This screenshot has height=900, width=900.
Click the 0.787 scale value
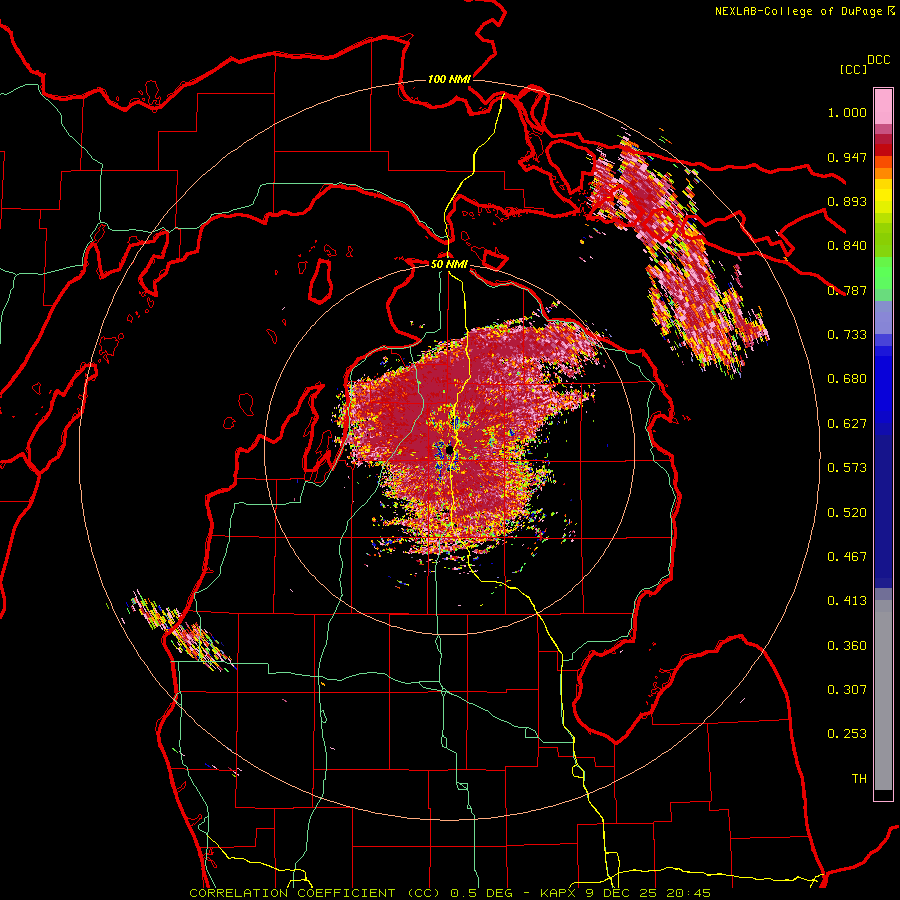pos(847,290)
